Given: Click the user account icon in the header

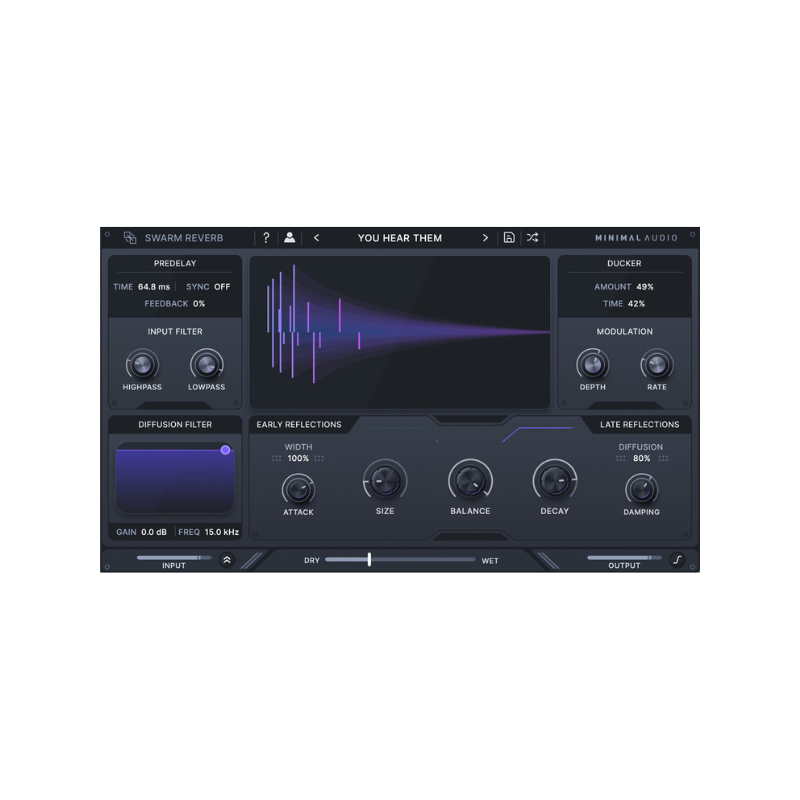Looking at the screenshot, I should [x=290, y=237].
